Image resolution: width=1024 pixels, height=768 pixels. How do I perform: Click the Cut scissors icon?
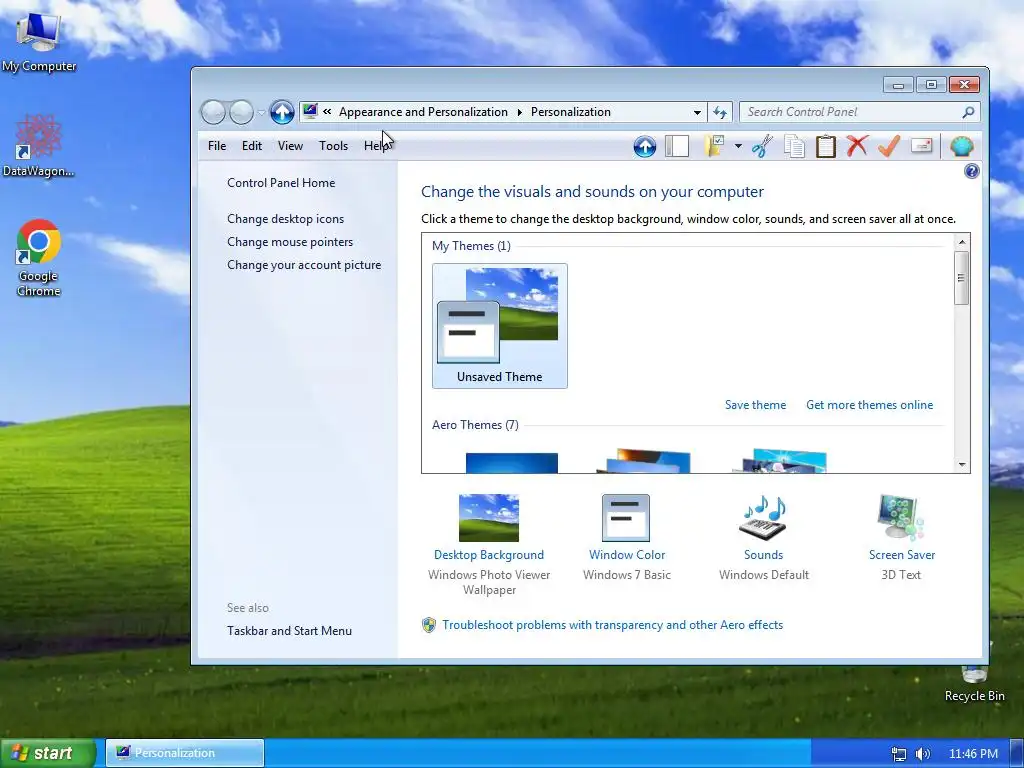(x=762, y=146)
